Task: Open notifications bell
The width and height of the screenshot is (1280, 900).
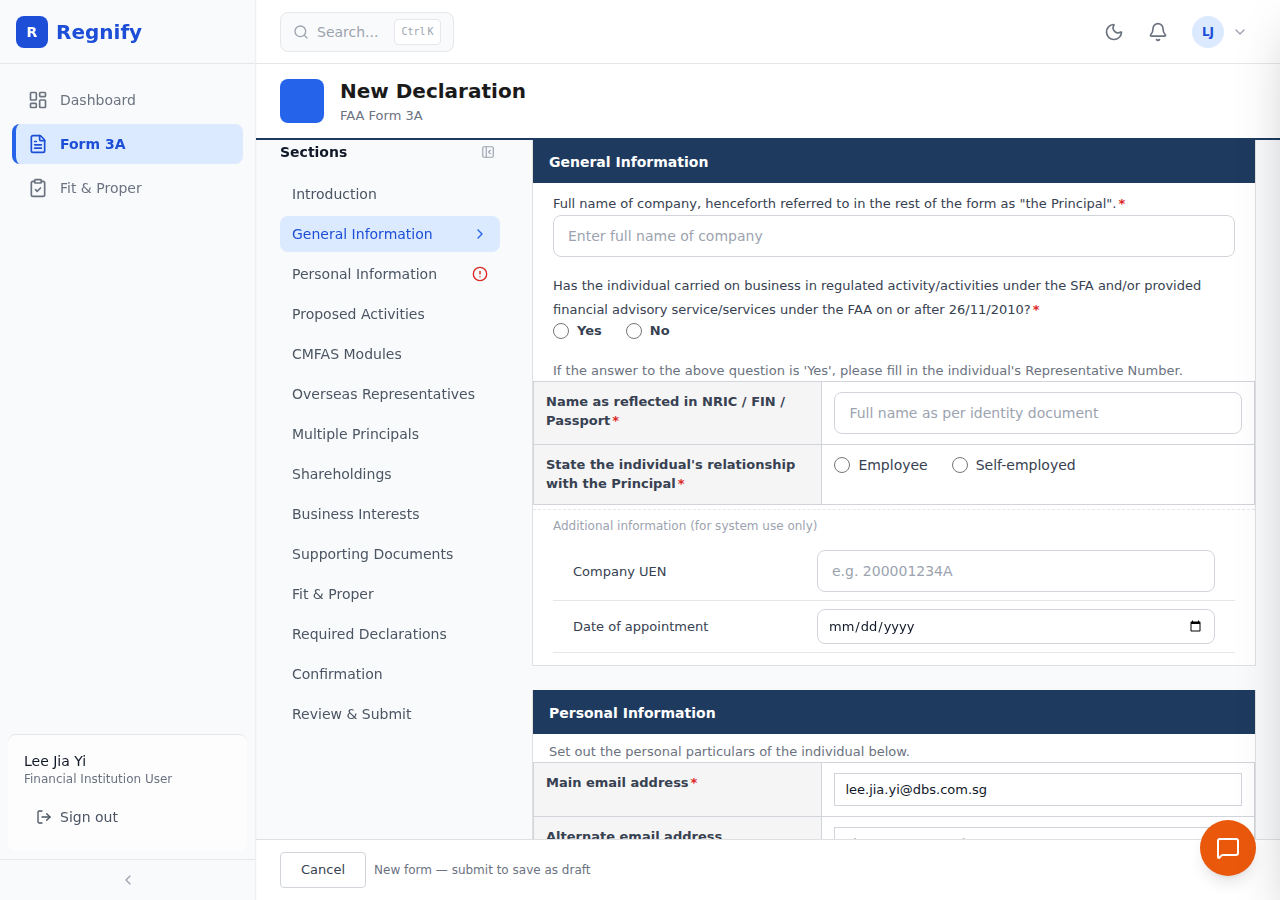Action: click(1158, 32)
